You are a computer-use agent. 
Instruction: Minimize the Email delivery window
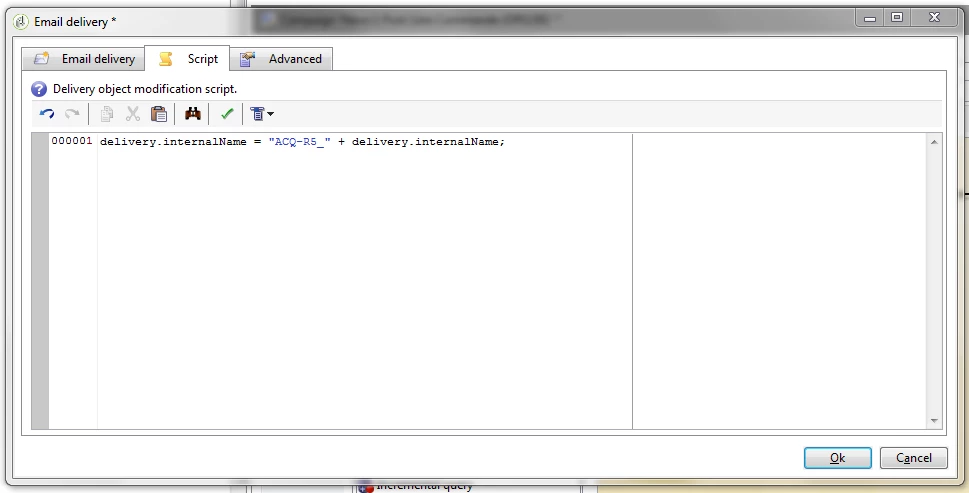pos(870,18)
